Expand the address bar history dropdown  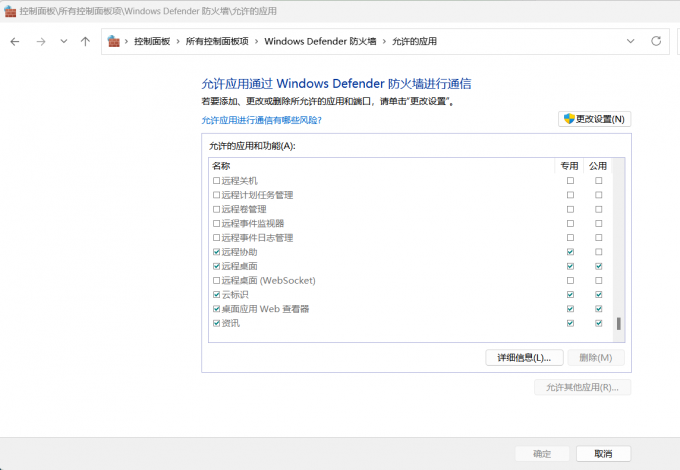(x=630, y=41)
